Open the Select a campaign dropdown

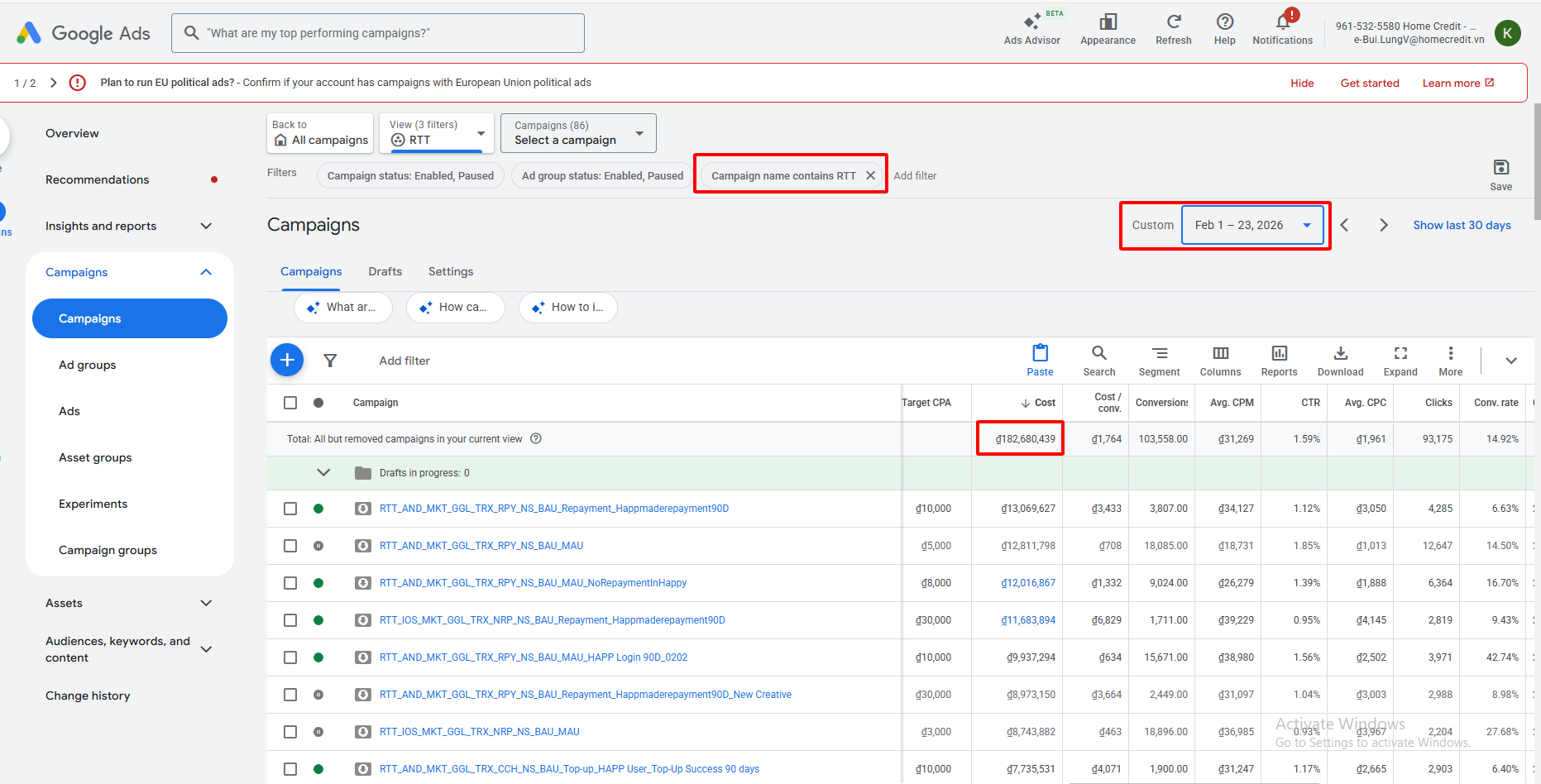(578, 133)
